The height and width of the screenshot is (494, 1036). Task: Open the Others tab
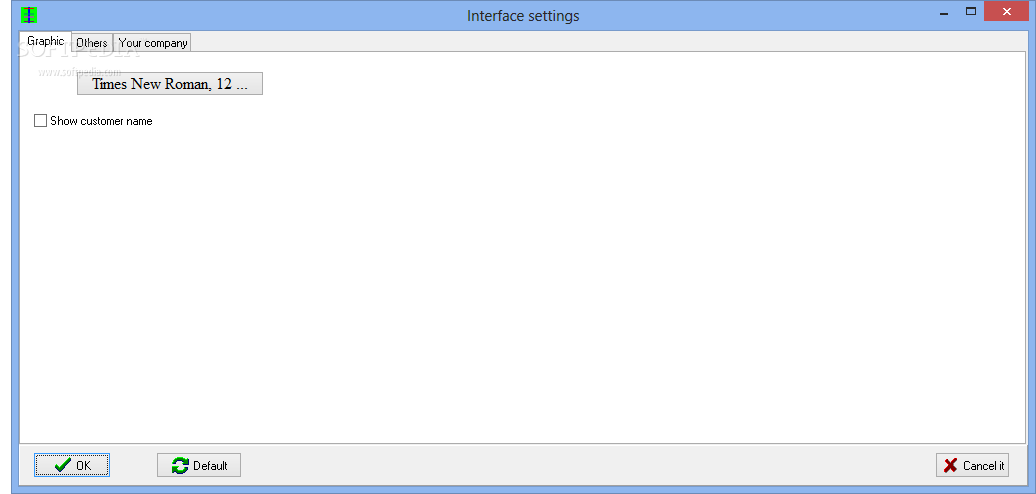[x=92, y=43]
